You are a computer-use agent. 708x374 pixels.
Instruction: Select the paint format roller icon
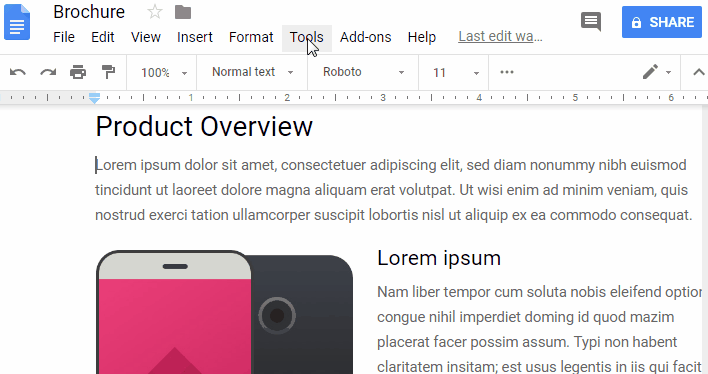click(x=108, y=72)
